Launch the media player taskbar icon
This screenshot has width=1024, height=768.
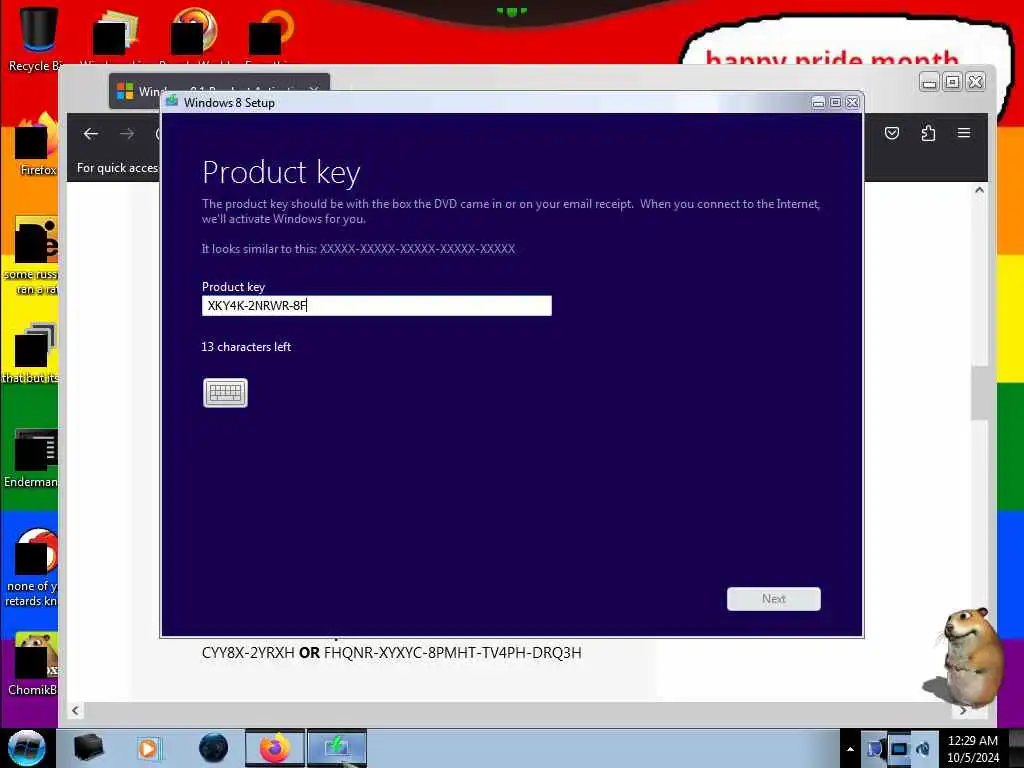tap(148, 748)
